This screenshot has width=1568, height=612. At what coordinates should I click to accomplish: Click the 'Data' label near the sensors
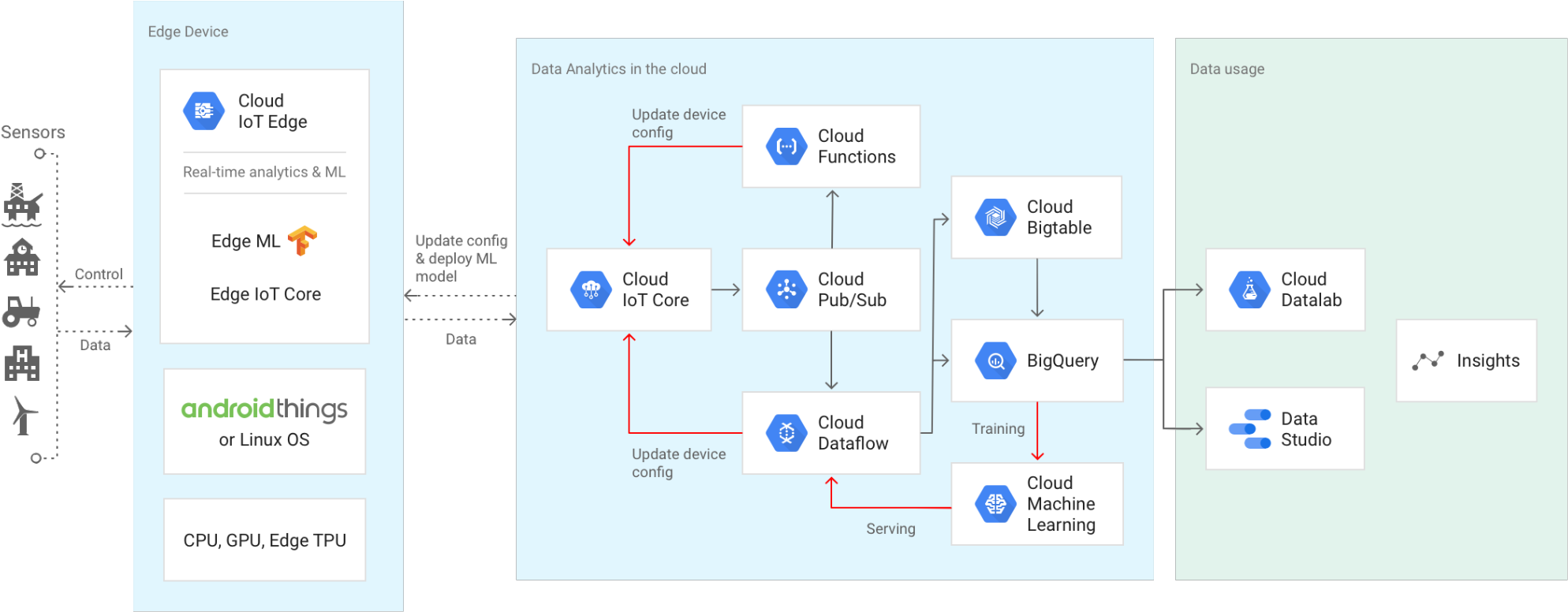click(95, 345)
